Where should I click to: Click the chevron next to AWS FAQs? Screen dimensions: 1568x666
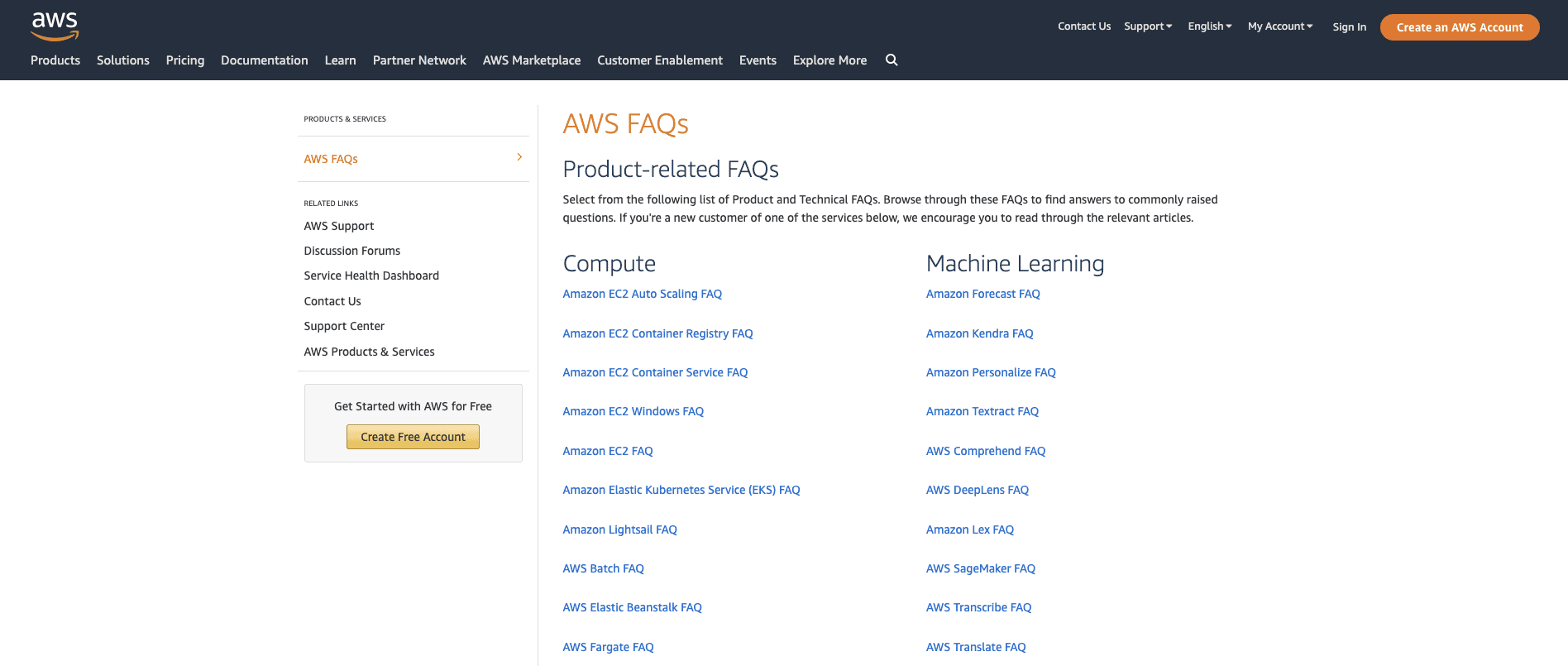(x=519, y=156)
